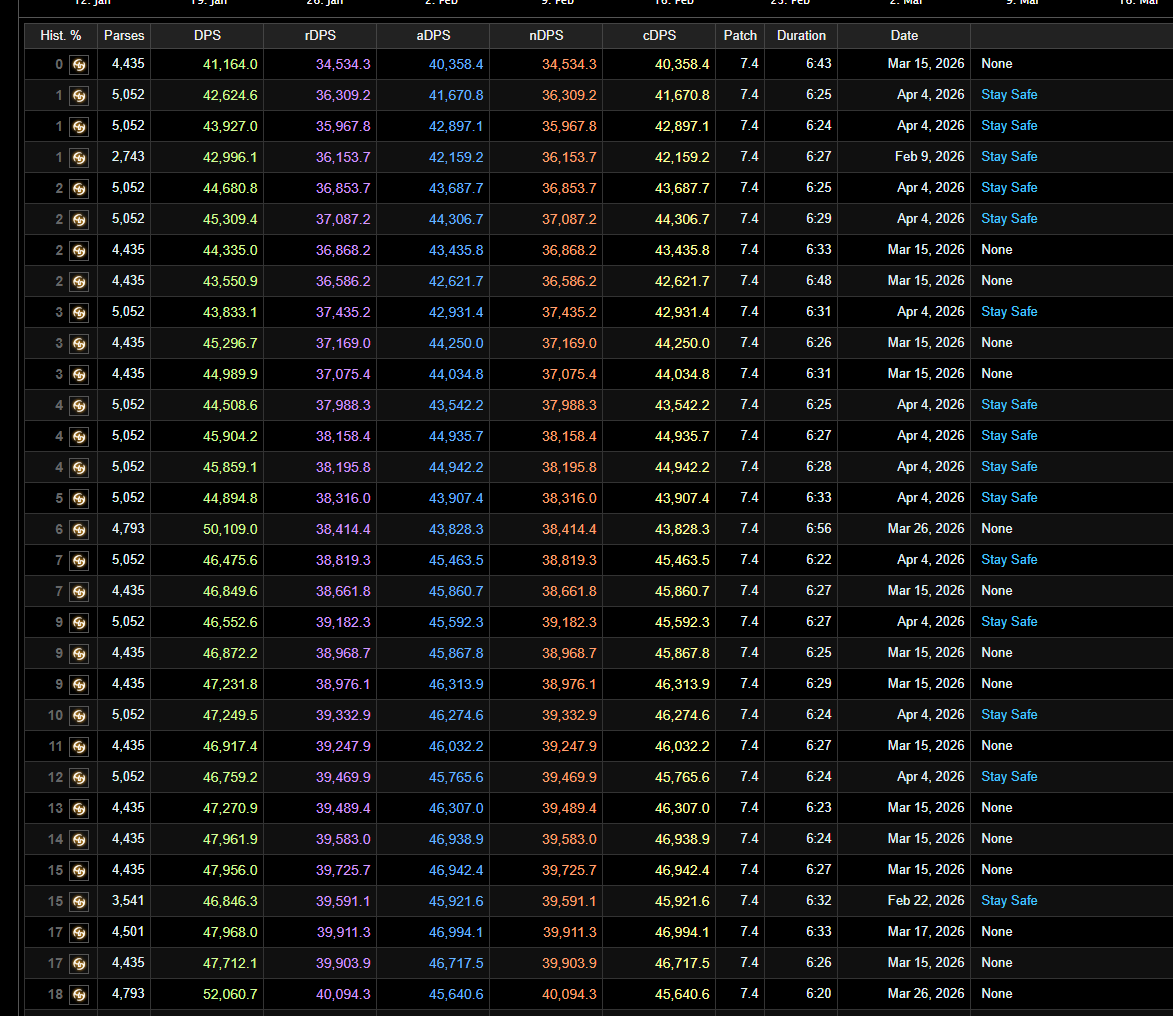
Task: Click the rDPS value 40,094.3
Action: click(x=343, y=994)
